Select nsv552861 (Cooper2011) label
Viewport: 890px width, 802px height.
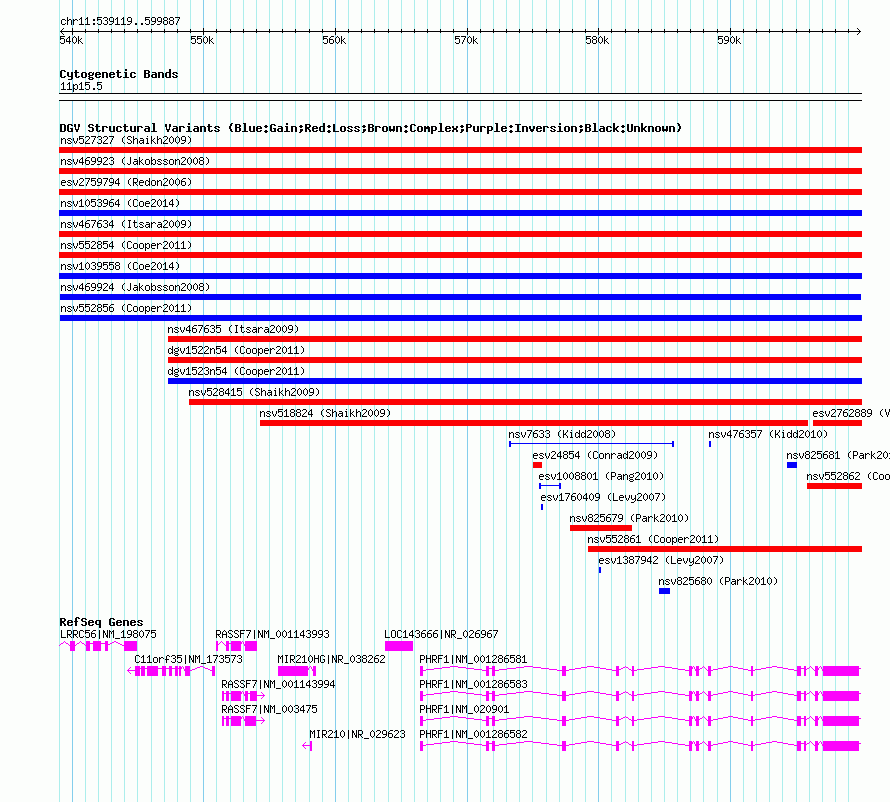(653, 539)
